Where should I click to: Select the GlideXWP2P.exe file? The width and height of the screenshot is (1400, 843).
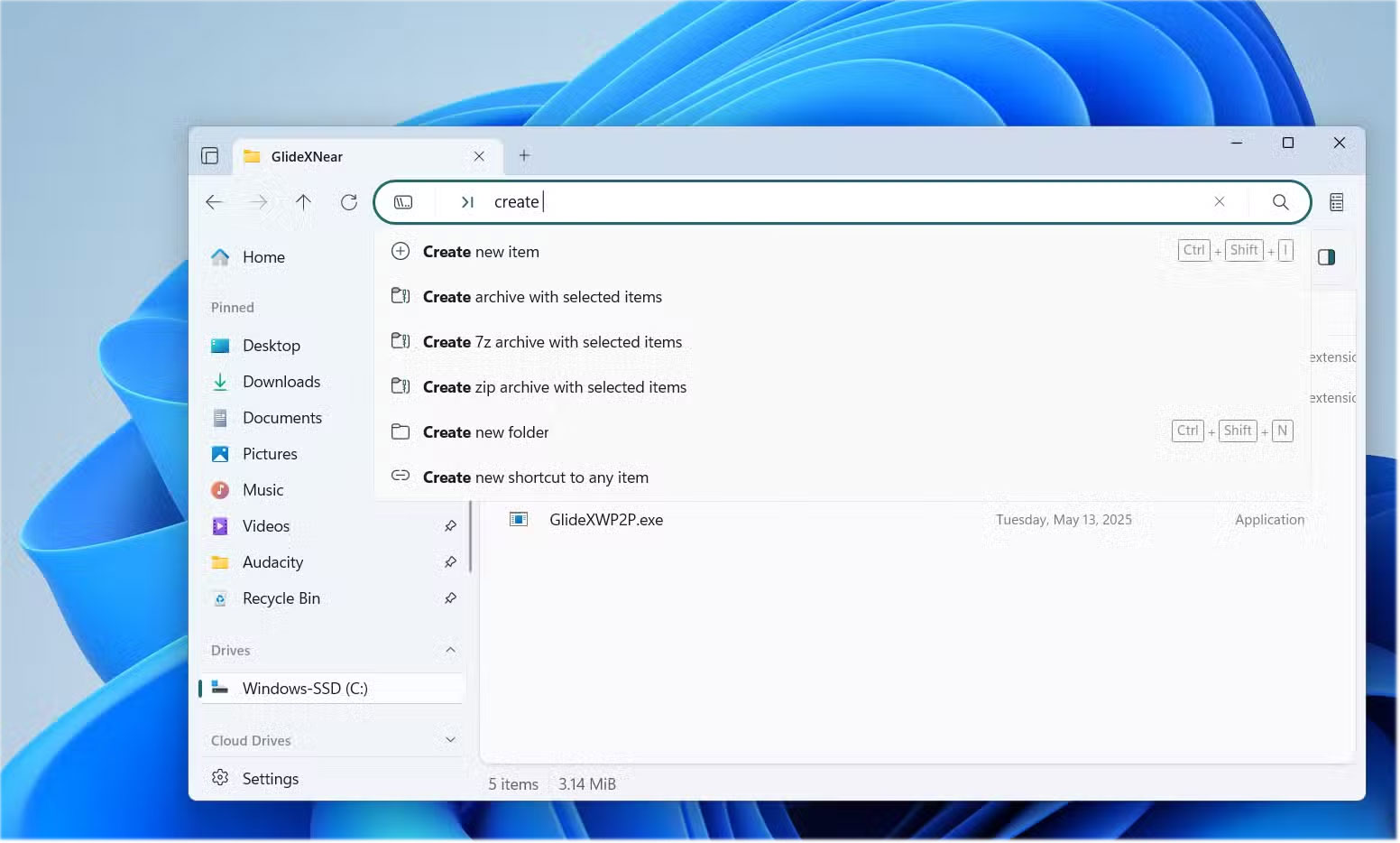[x=606, y=519]
